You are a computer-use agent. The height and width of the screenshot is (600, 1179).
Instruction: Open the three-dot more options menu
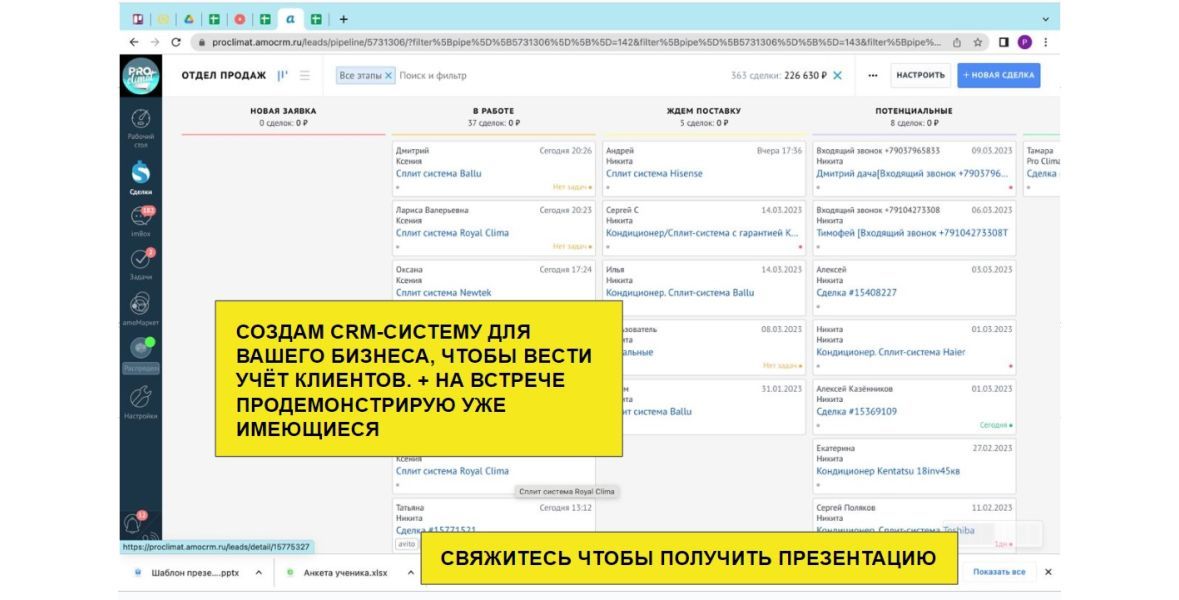pos(872,75)
